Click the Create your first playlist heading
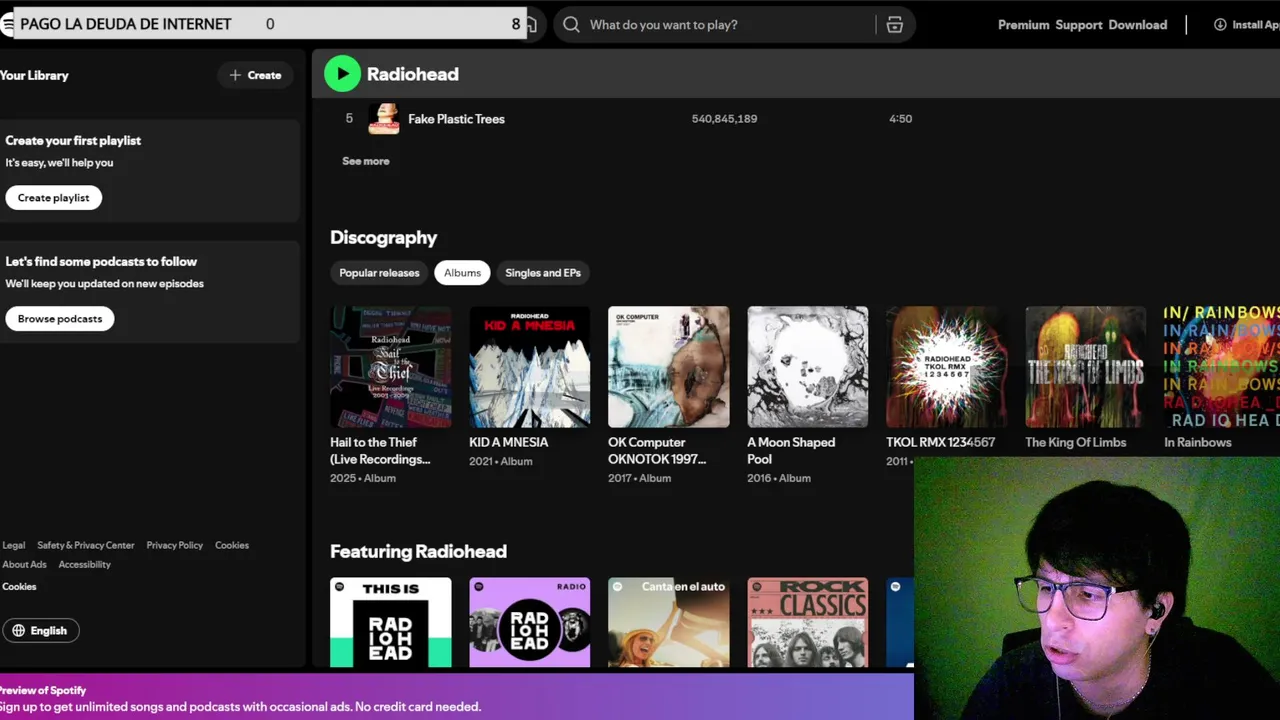The image size is (1280, 720). [73, 141]
